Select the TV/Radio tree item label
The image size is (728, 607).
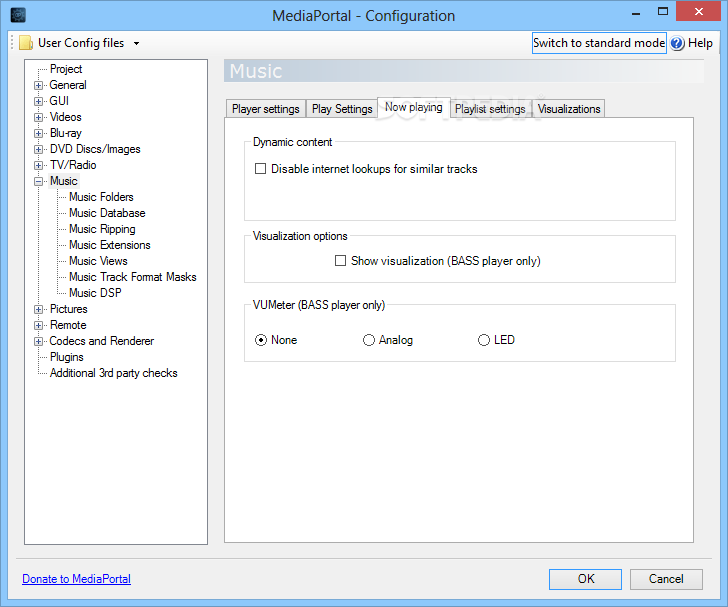point(73,165)
